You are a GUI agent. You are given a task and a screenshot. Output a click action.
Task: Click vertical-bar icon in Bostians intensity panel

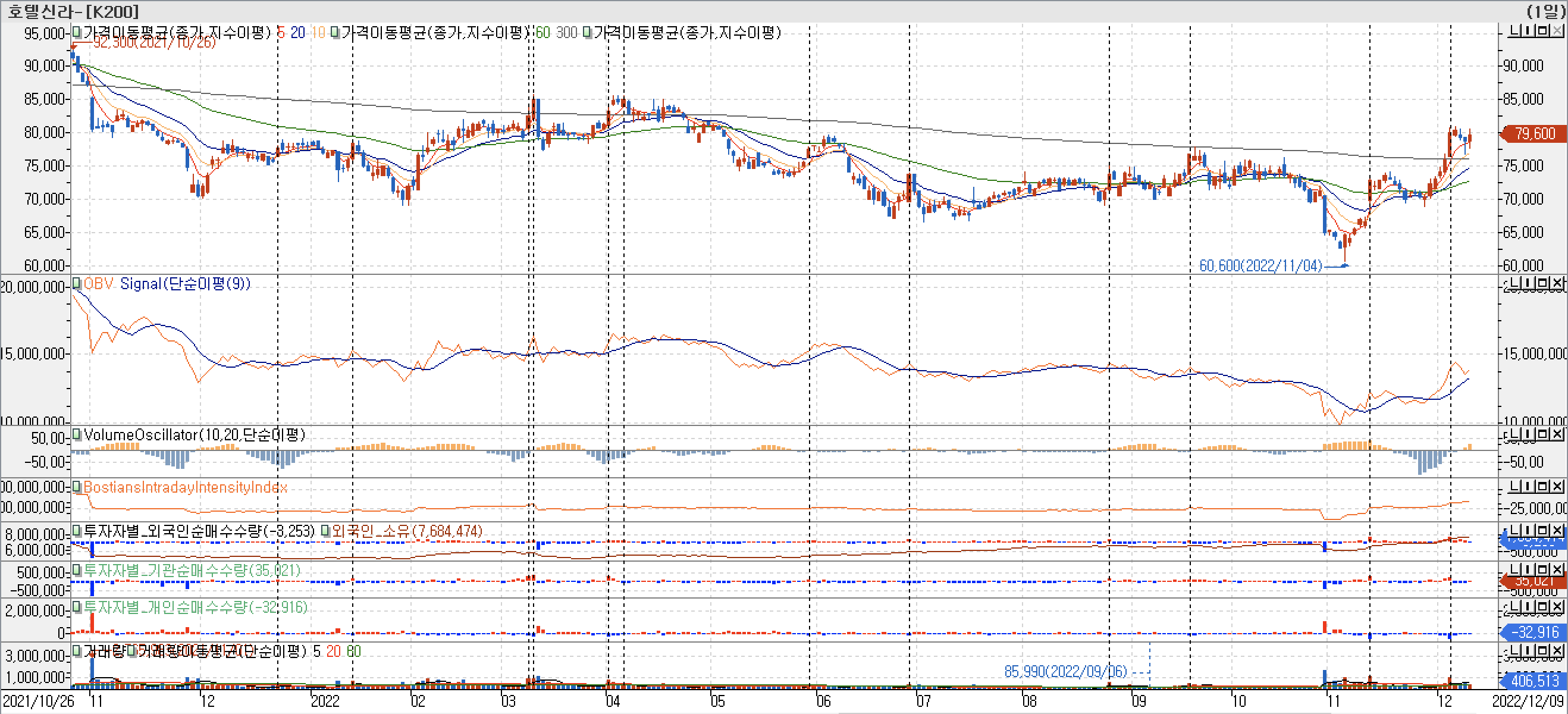[x=1528, y=486]
